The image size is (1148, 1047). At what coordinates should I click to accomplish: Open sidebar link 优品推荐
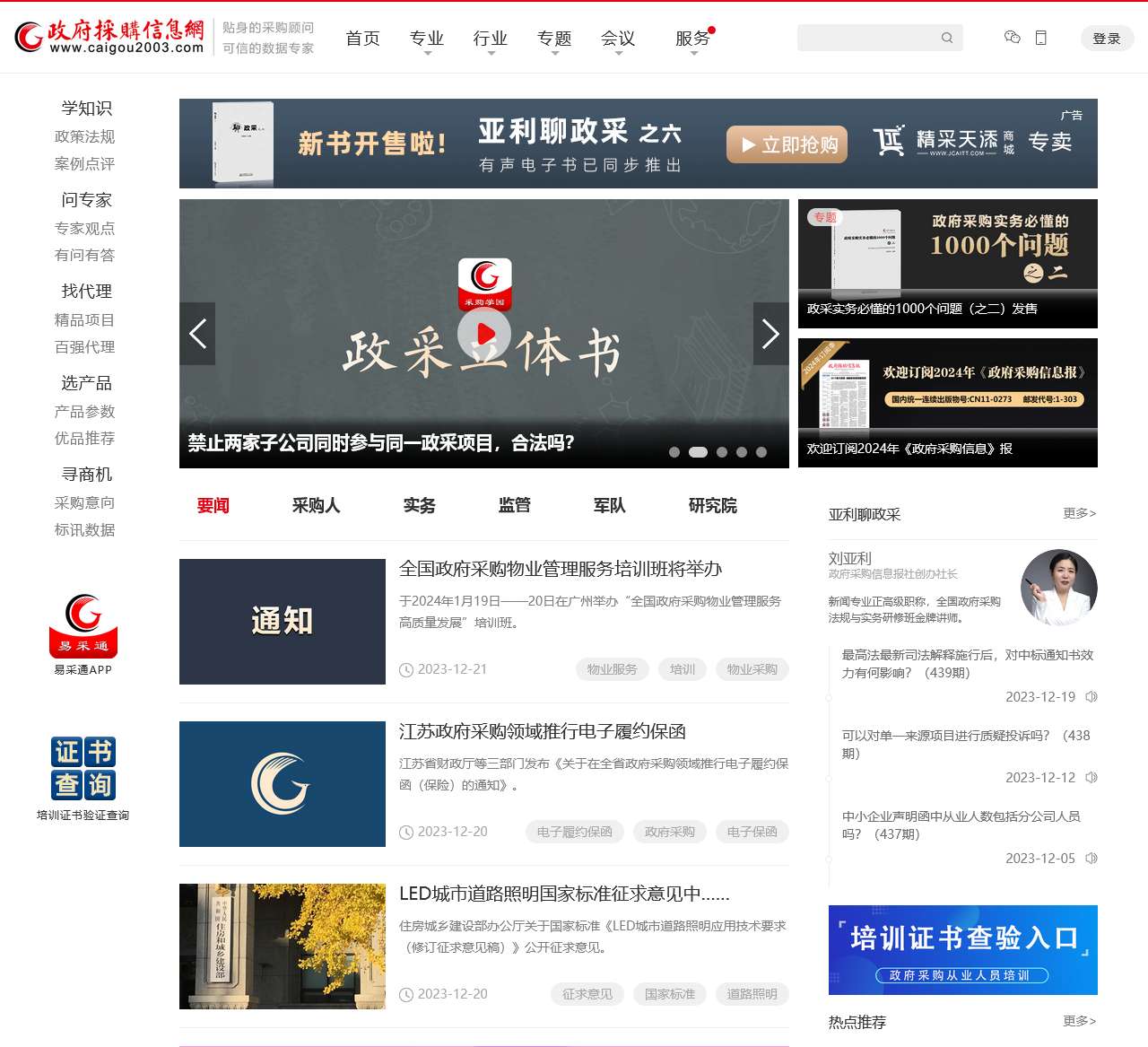click(x=85, y=439)
